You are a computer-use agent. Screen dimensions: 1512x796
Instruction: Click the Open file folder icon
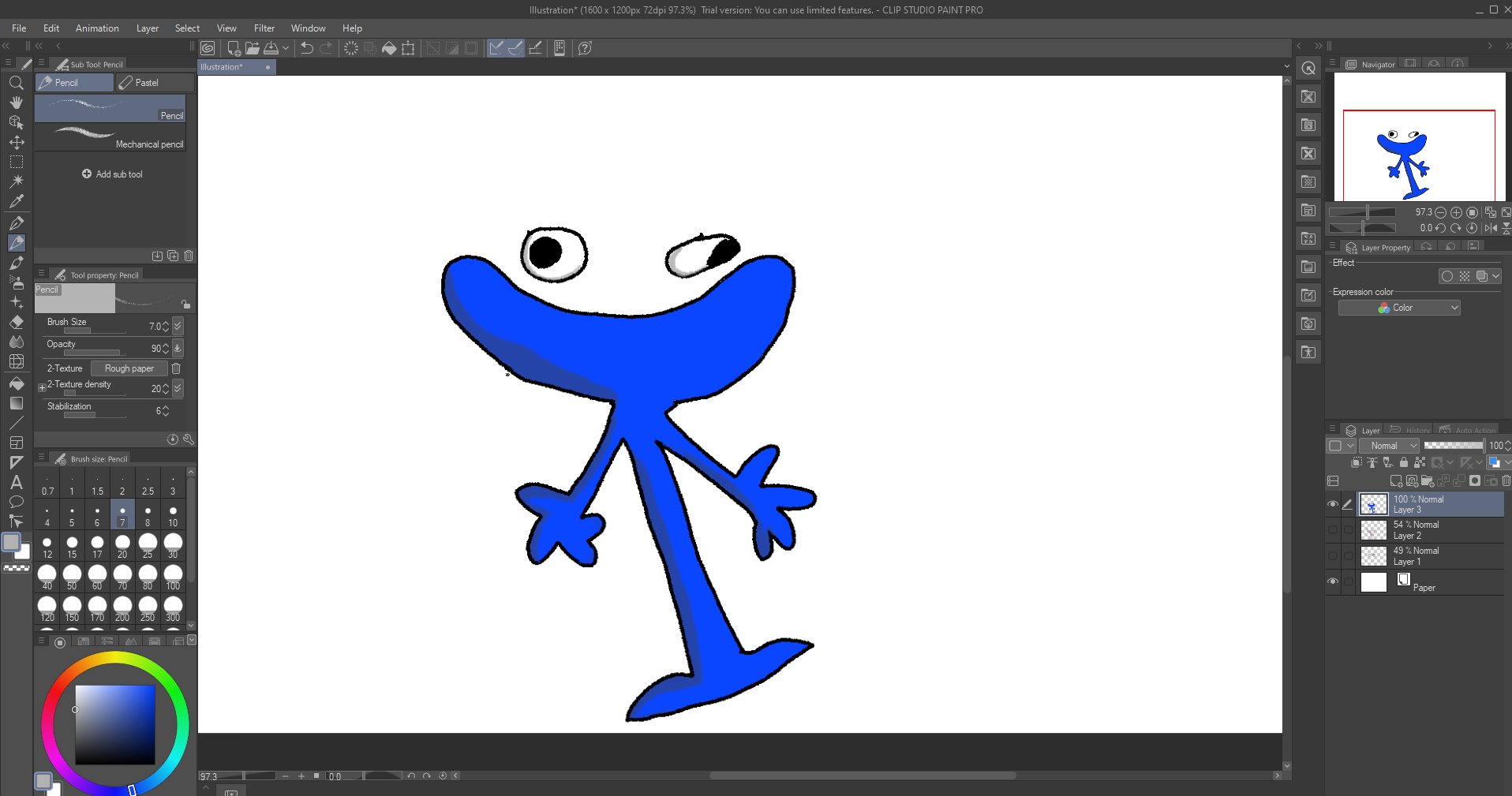point(253,48)
